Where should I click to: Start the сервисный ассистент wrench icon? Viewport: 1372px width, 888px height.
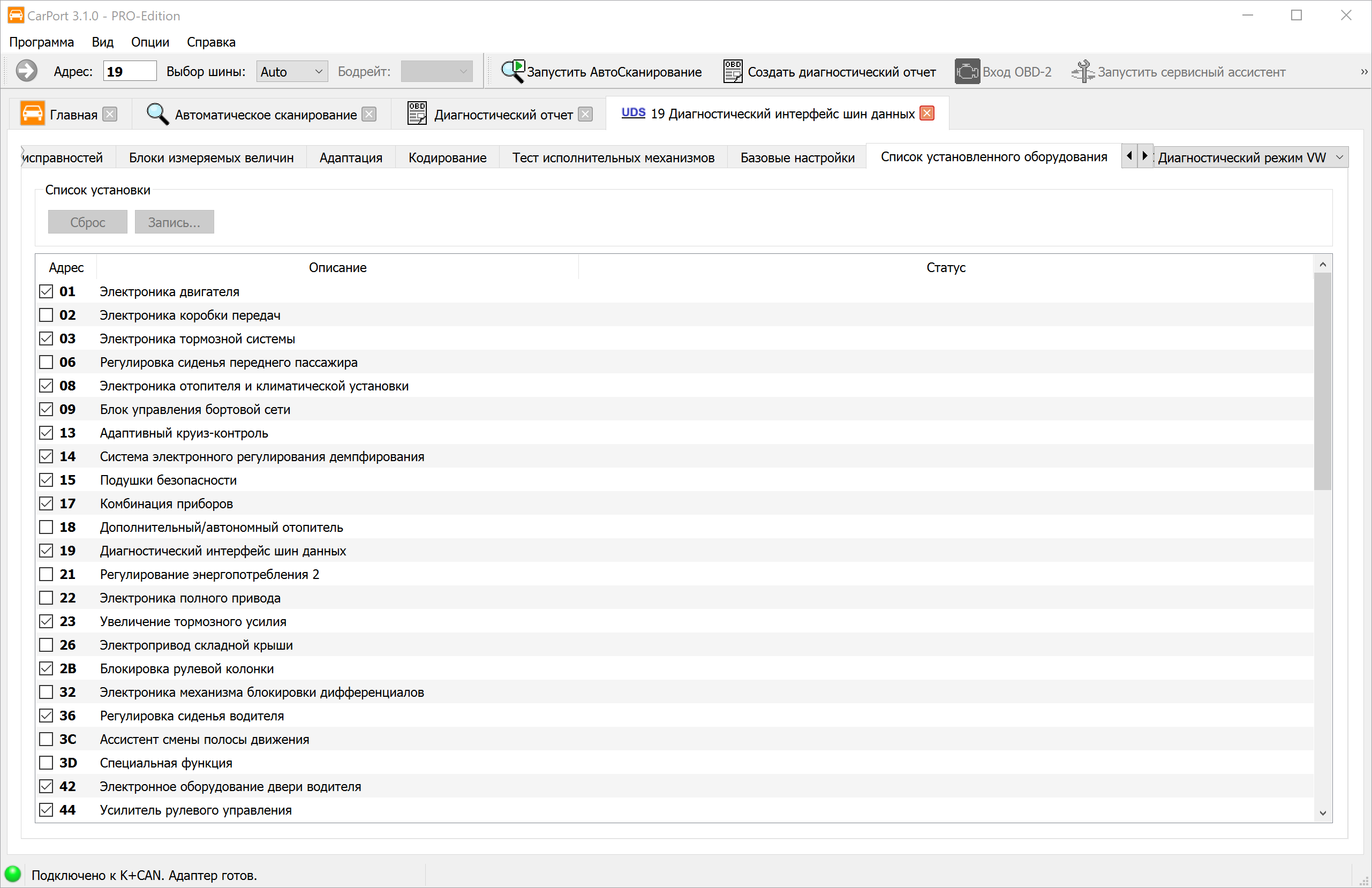1083,72
